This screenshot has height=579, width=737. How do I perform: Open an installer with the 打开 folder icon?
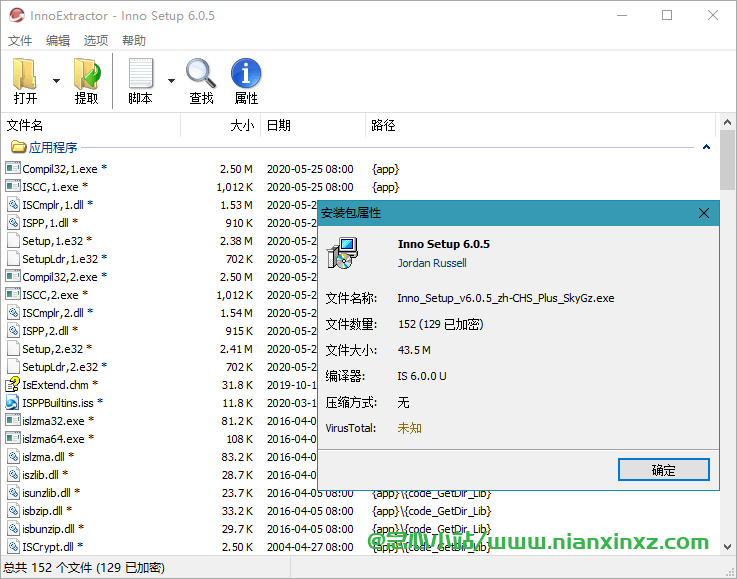click(x=25, y=74)
